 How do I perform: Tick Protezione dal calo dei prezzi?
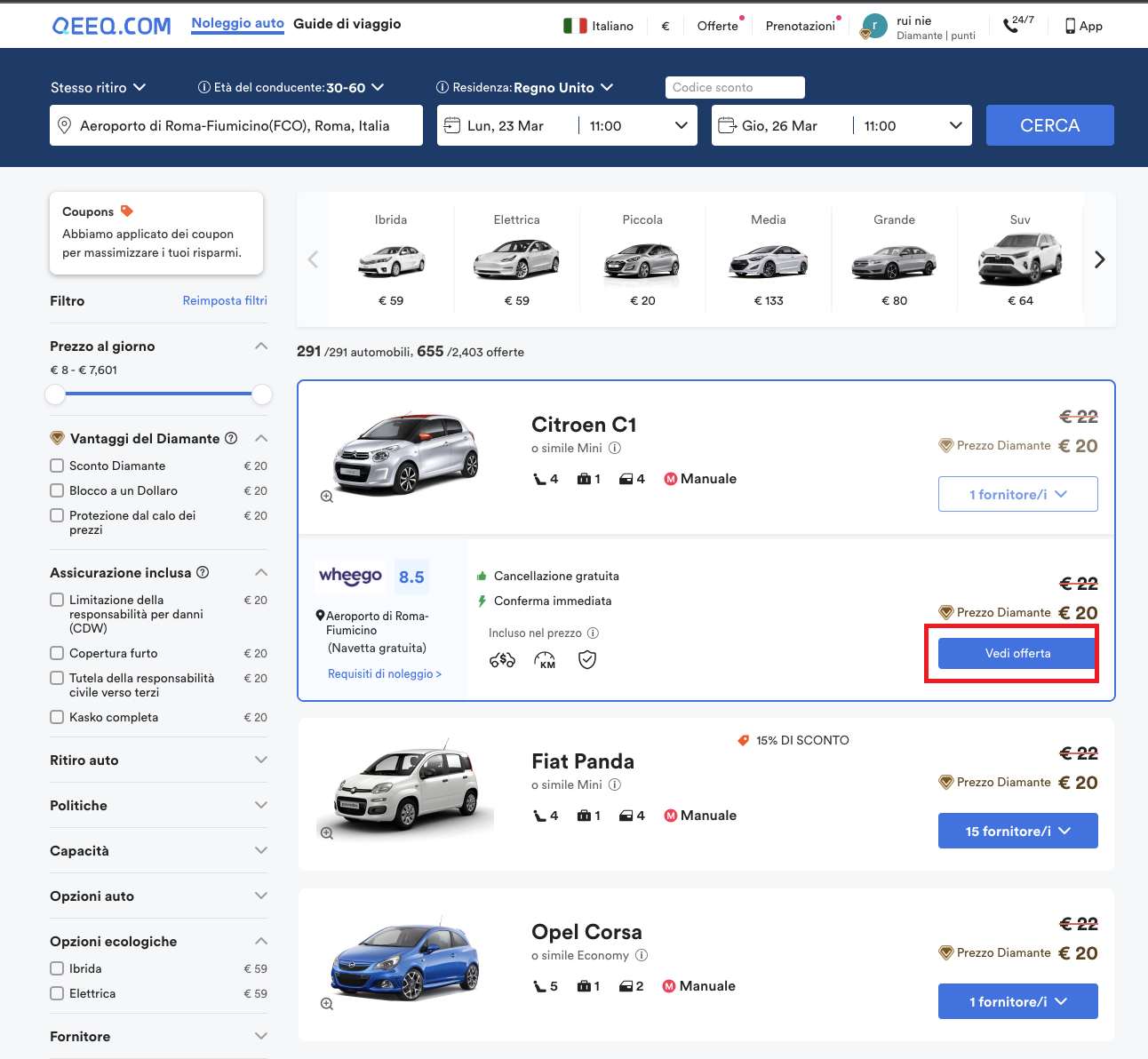57,515
